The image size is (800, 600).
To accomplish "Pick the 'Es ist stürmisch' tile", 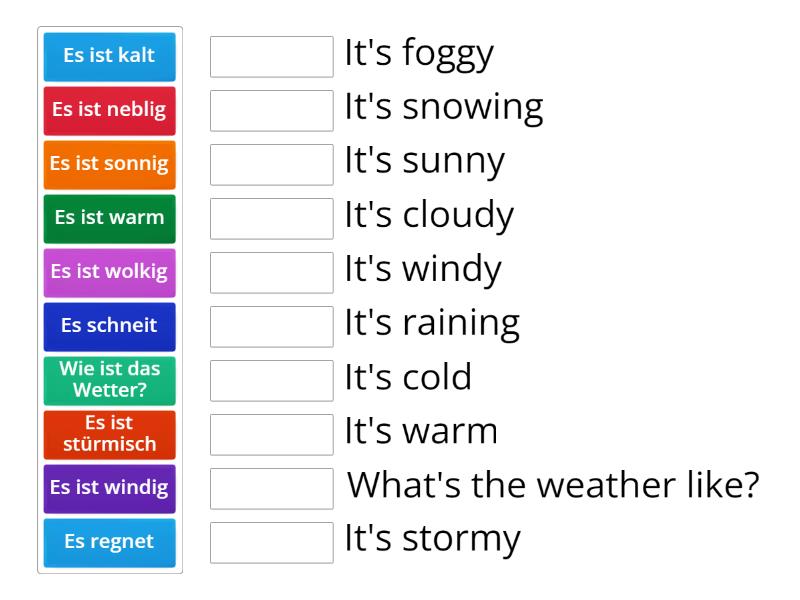I will [x=109, y=435].
